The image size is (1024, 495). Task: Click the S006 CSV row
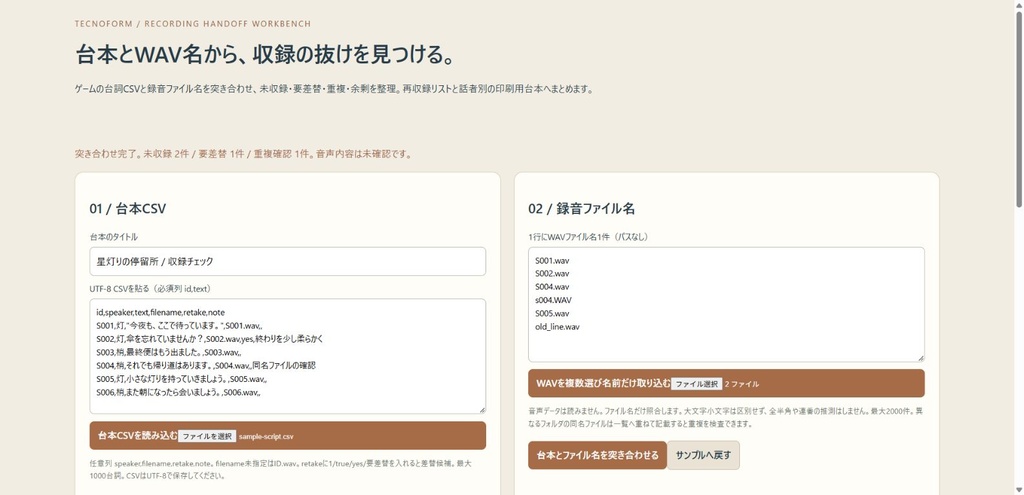[x=179, y=392]
